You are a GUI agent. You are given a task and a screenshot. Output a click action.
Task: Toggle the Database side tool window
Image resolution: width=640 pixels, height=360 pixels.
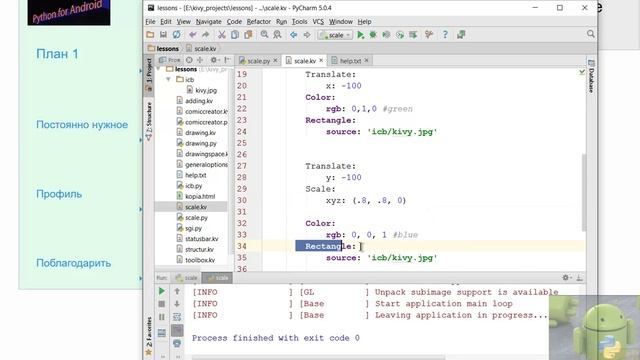pos(591,76)
